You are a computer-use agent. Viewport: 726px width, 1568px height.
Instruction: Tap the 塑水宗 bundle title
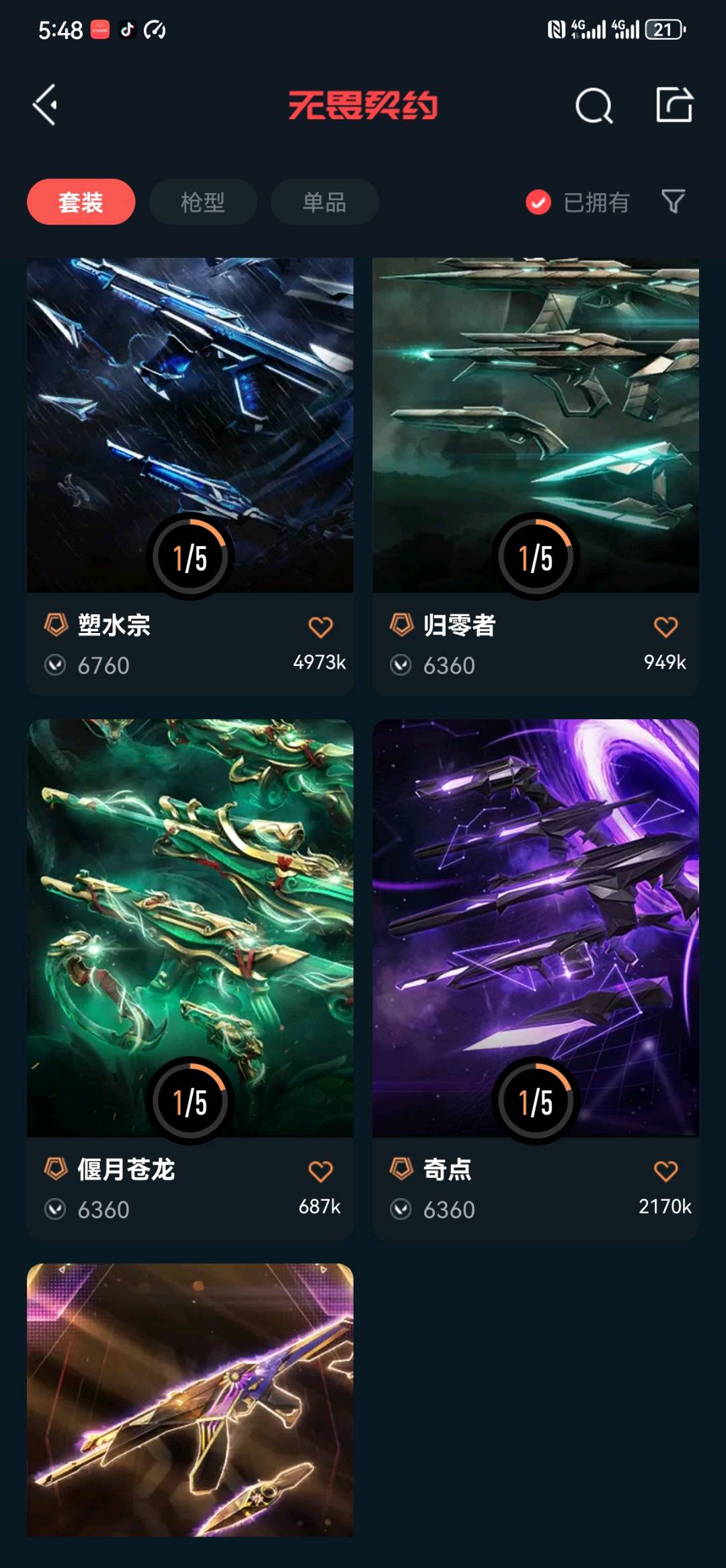point(114,625)
